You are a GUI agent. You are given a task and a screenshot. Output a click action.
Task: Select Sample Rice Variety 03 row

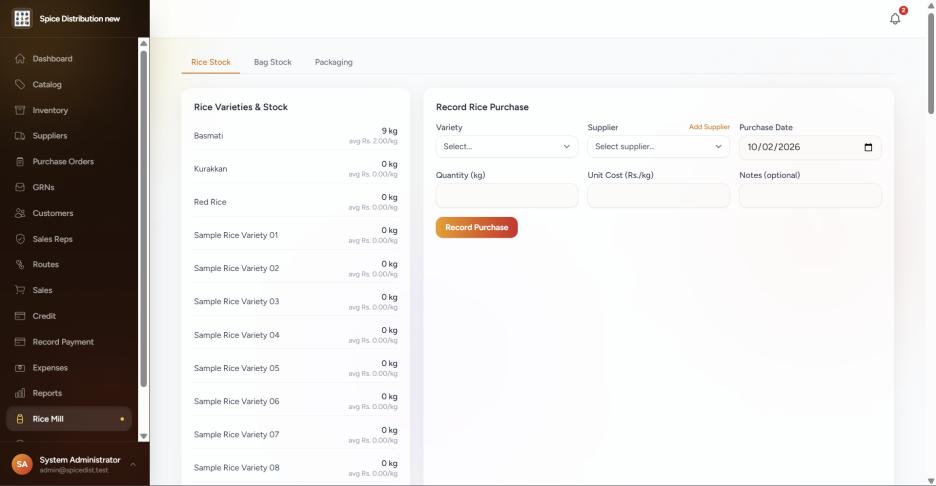(295, 302)
